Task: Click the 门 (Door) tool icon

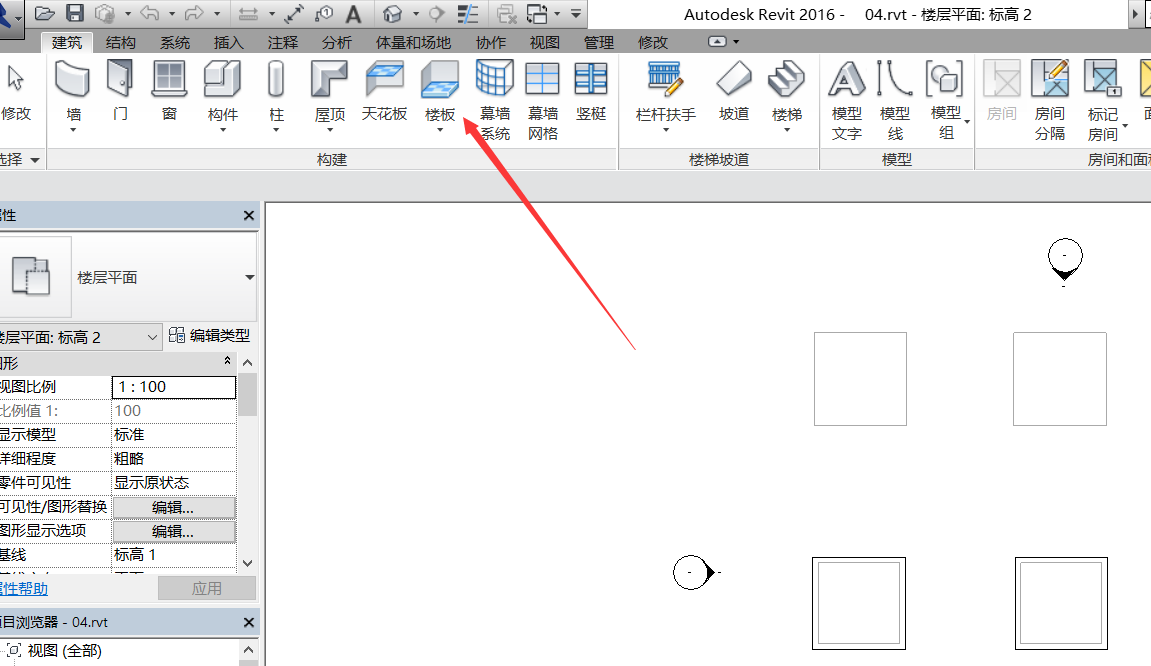Action: click(120, 80)
